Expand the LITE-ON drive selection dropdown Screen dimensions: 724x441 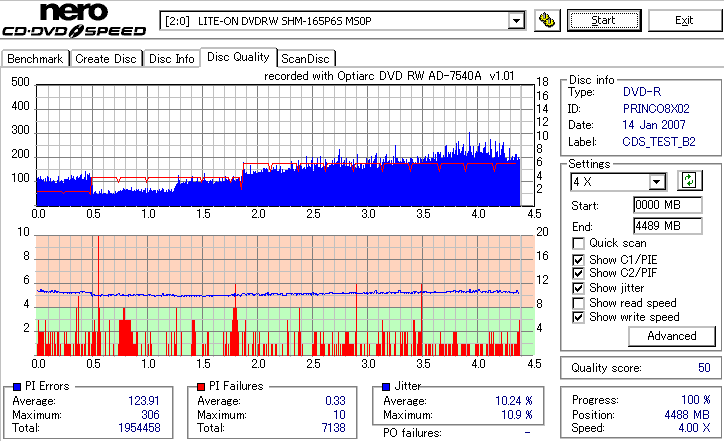point(516,21)
